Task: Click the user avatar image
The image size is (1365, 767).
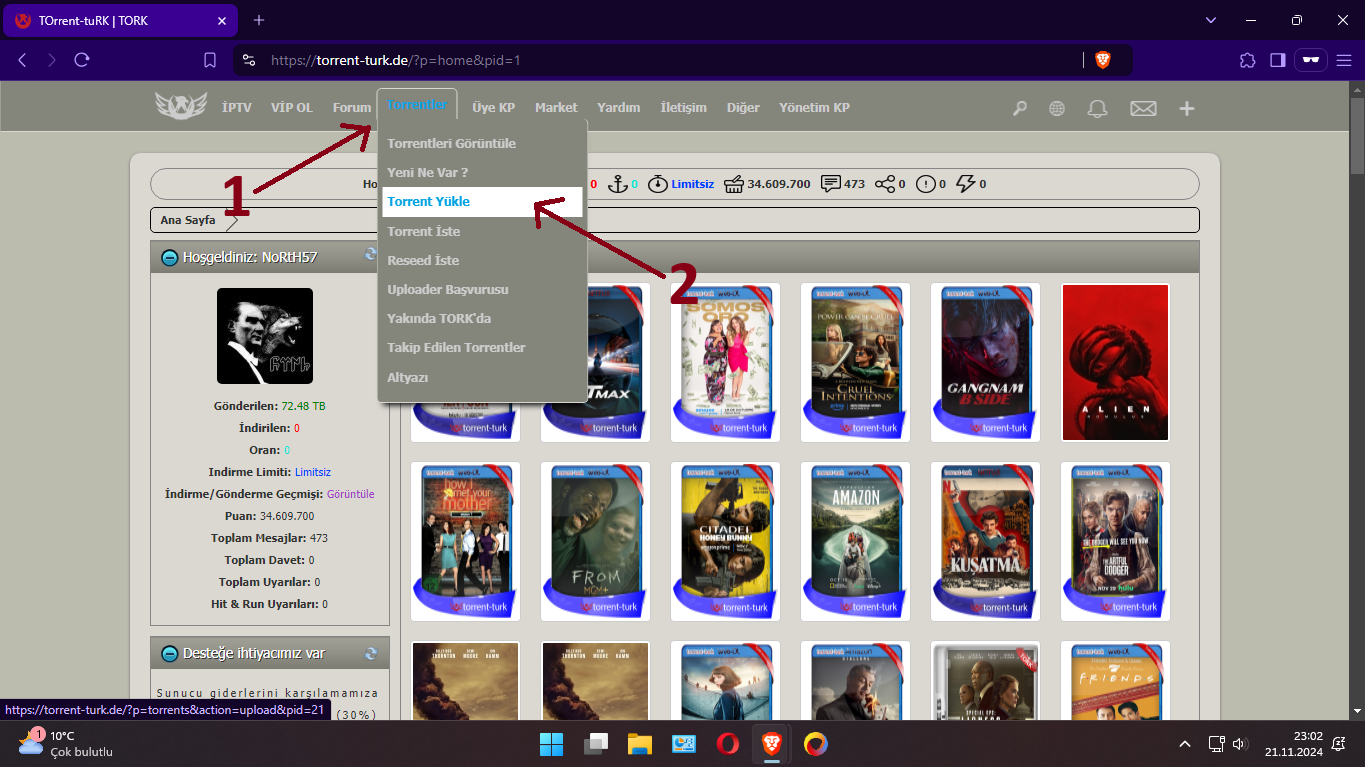Action: pyautogui.click(x=265, y=336)
